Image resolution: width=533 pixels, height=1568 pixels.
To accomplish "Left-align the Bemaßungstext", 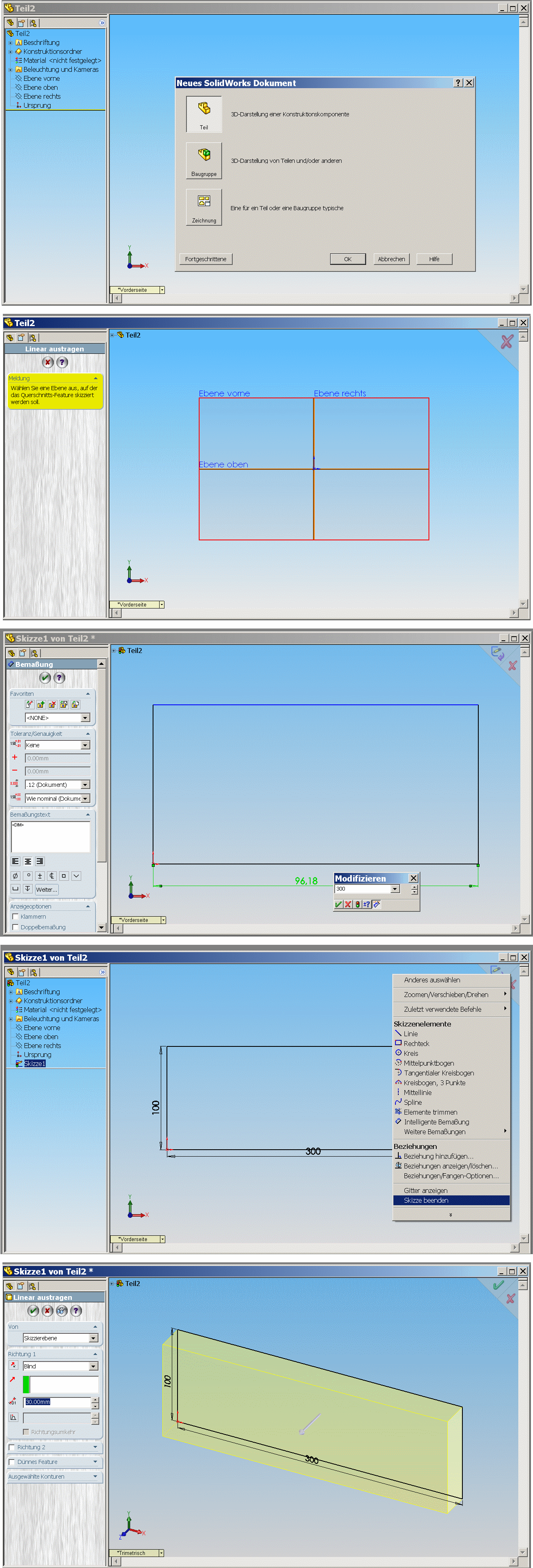I will point(16,861).
